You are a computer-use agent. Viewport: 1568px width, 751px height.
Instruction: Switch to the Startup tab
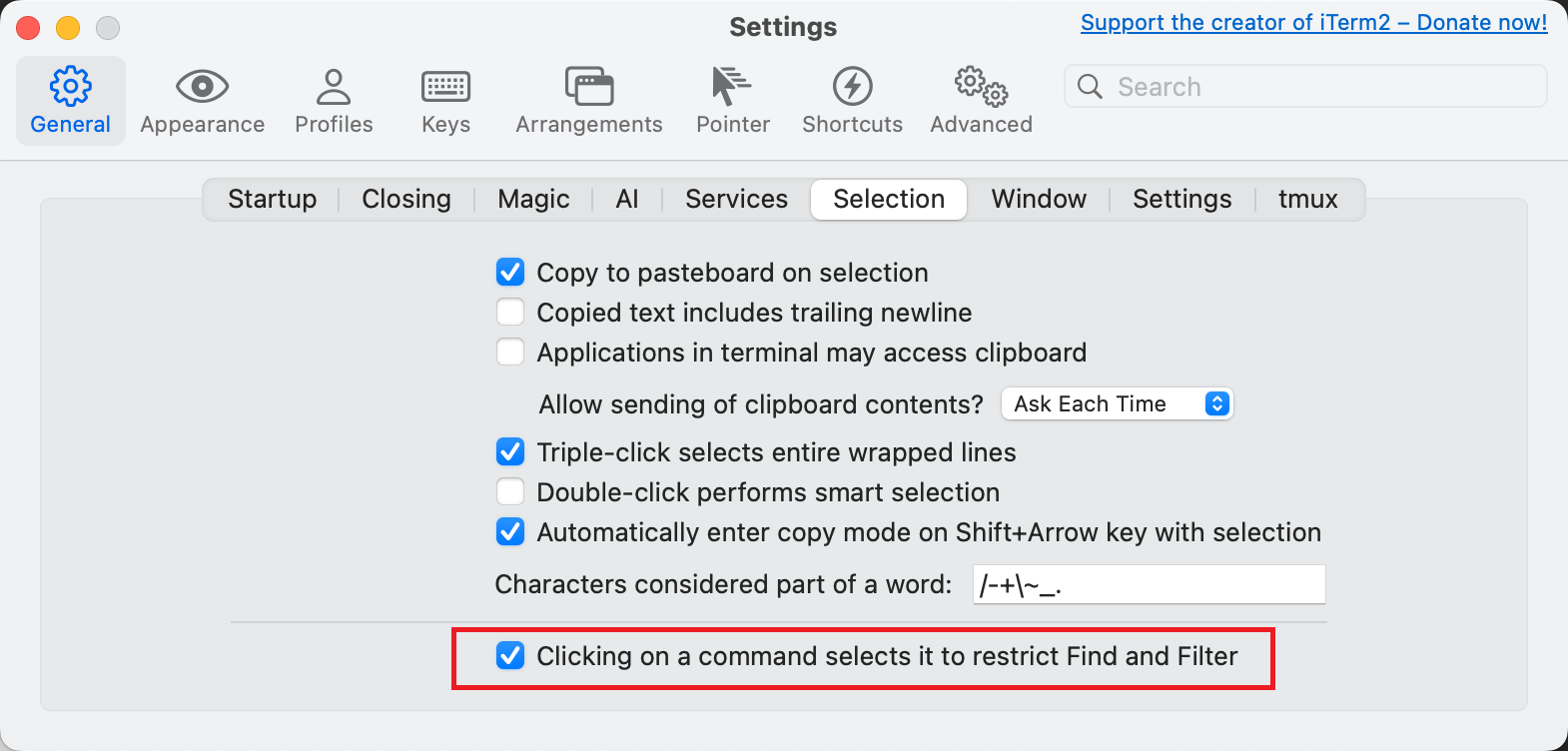click(x=272, y=199)
